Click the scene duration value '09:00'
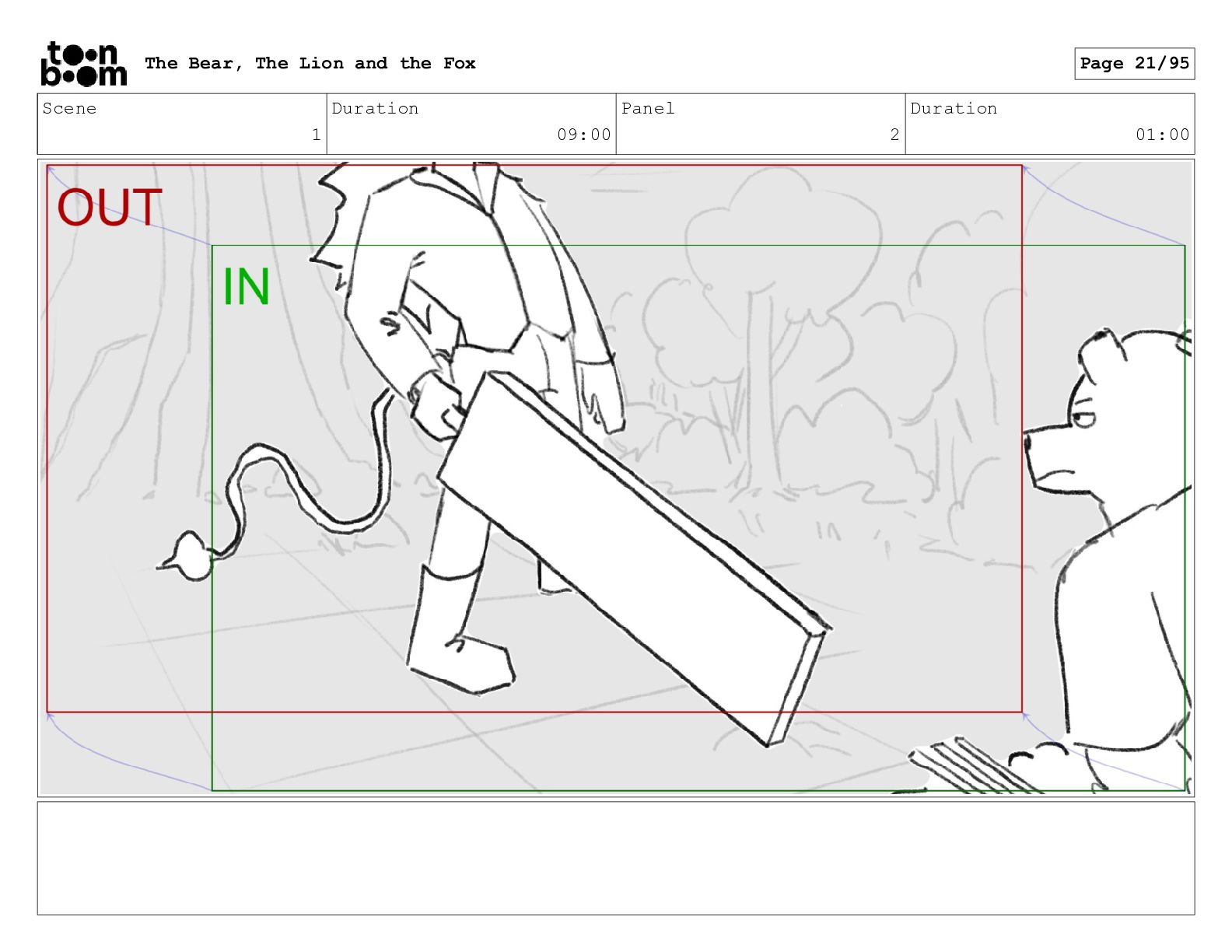The height and width of the screenshot is (952, 1232). tap(583, 135)
